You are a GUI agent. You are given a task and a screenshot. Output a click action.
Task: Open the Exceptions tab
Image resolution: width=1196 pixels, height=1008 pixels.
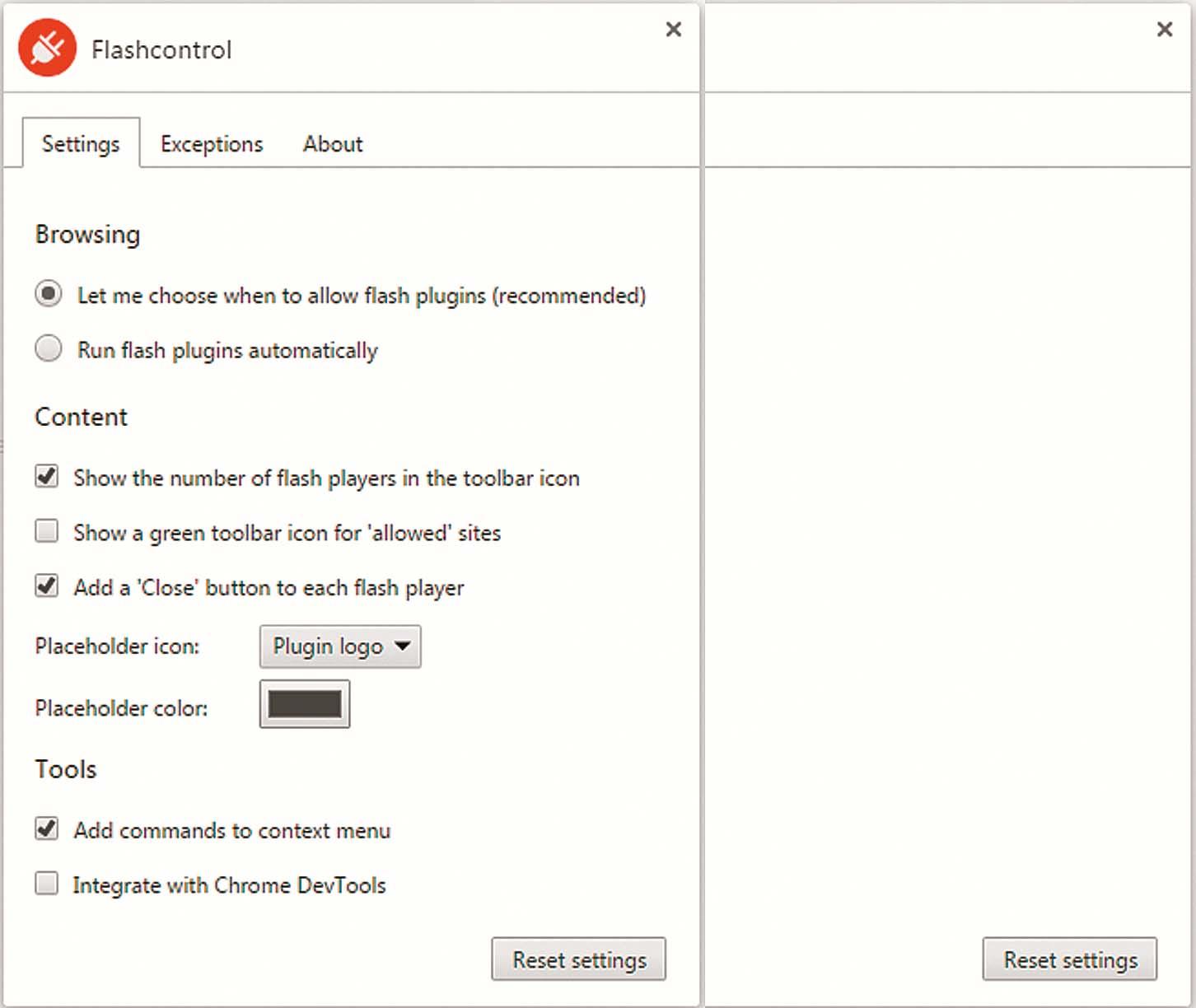pyautogui.click(x=212, y=144)
